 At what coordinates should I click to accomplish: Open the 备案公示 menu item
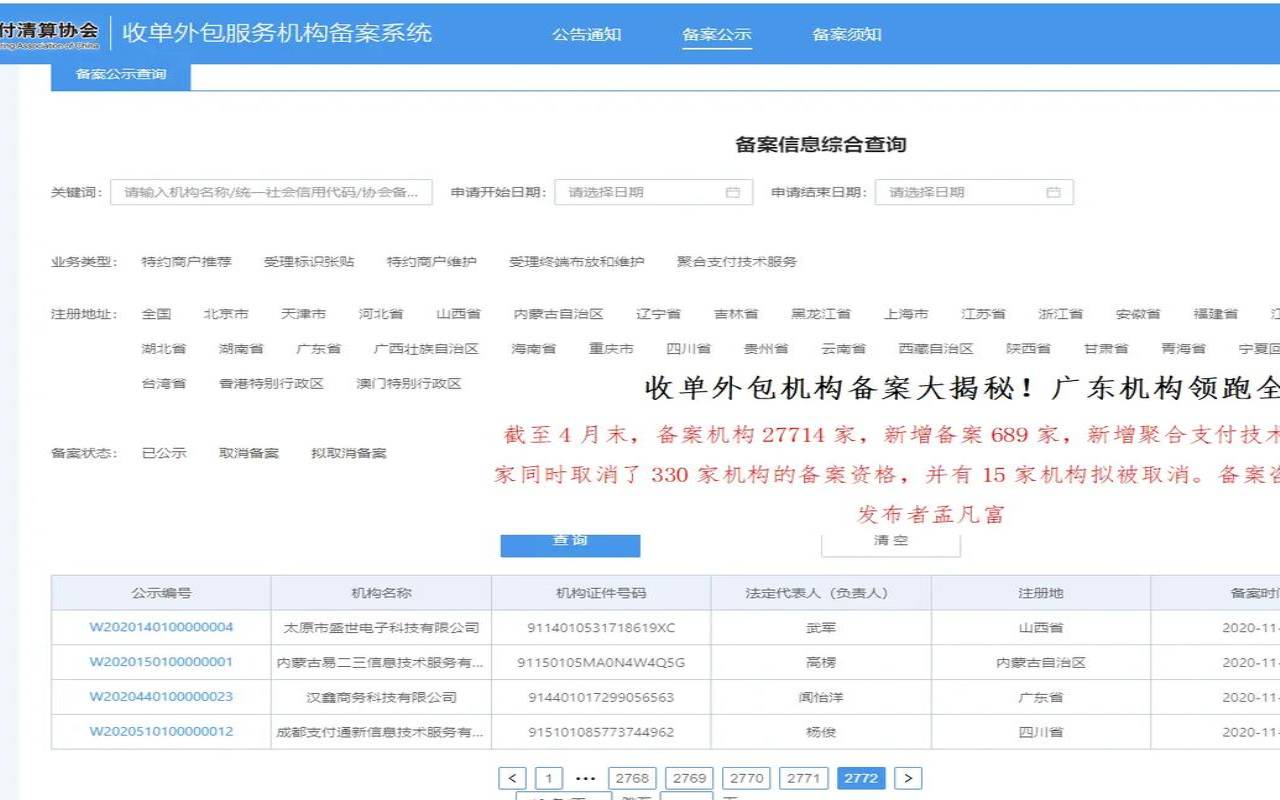[x=717, y=34]
